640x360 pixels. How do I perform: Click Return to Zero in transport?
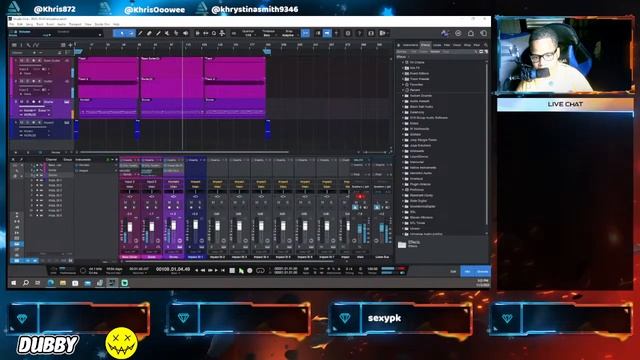click(223, 270)
